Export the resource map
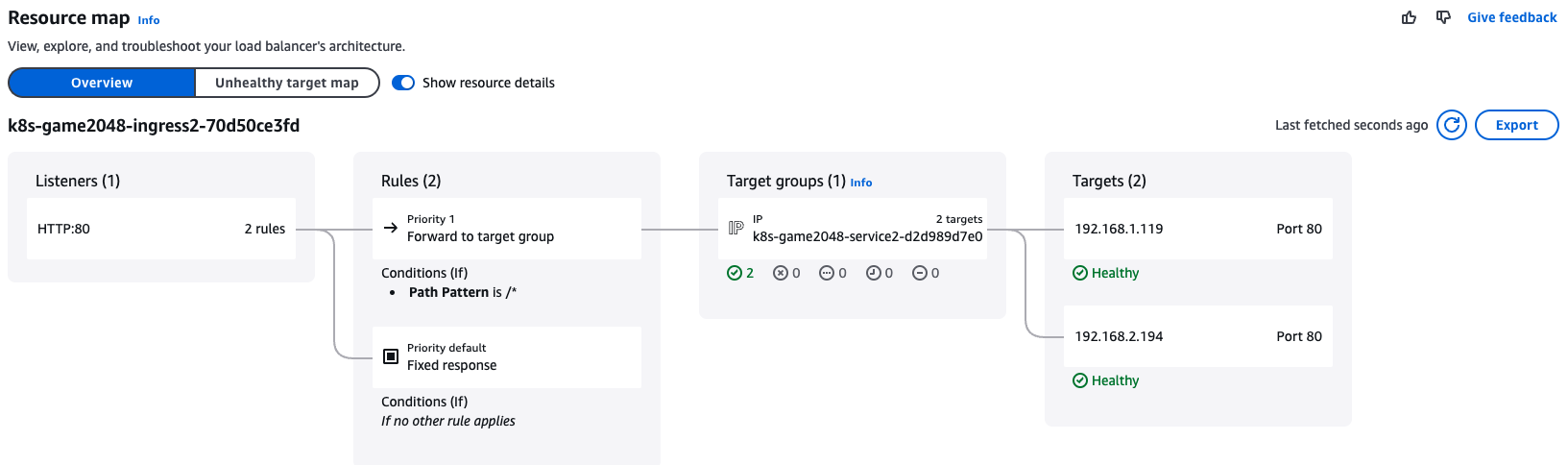Screen dimensions: 1568x465 1516,125
